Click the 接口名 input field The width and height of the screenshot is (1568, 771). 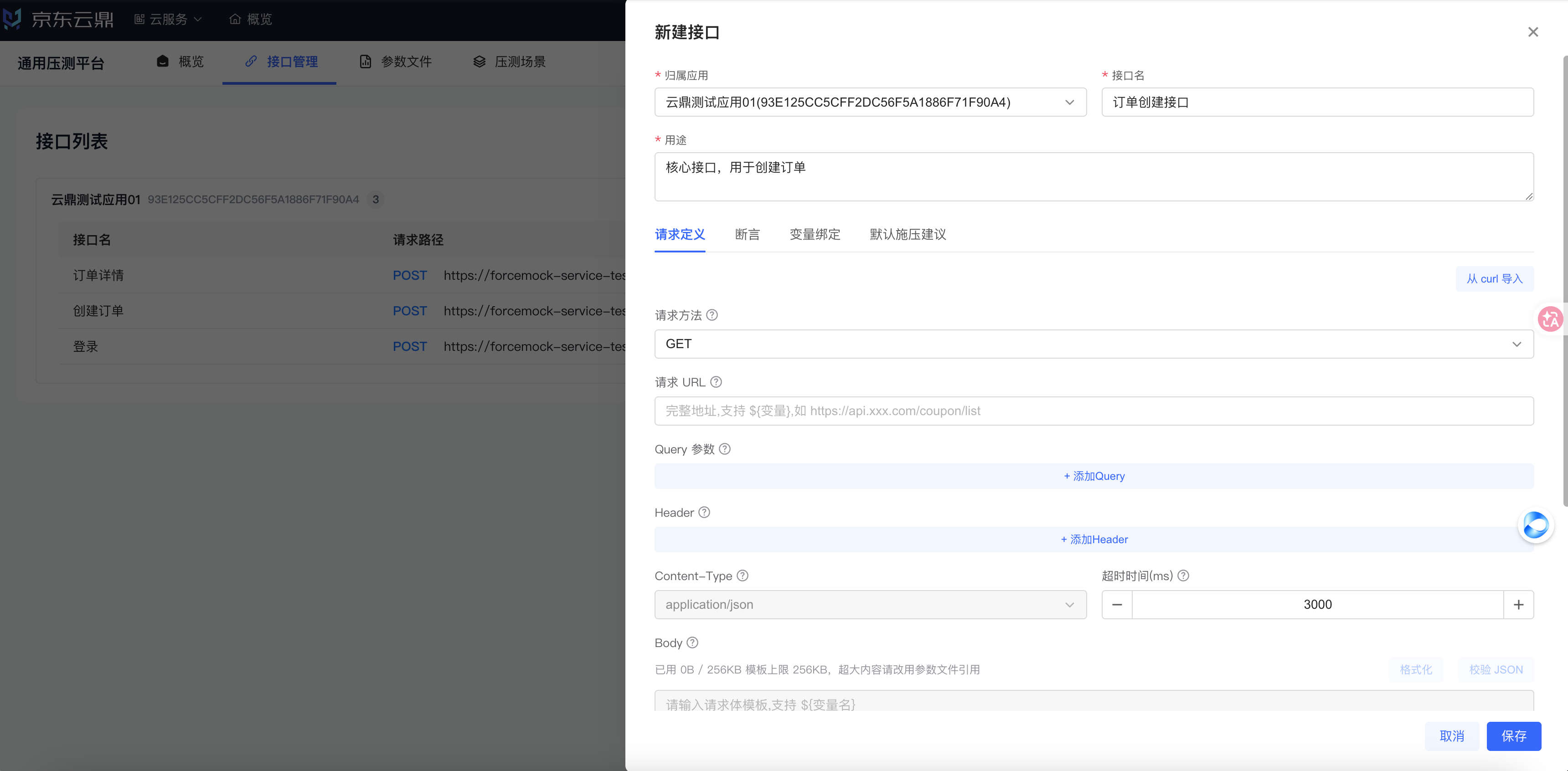pyautogui.click(x=1317, y=102)
